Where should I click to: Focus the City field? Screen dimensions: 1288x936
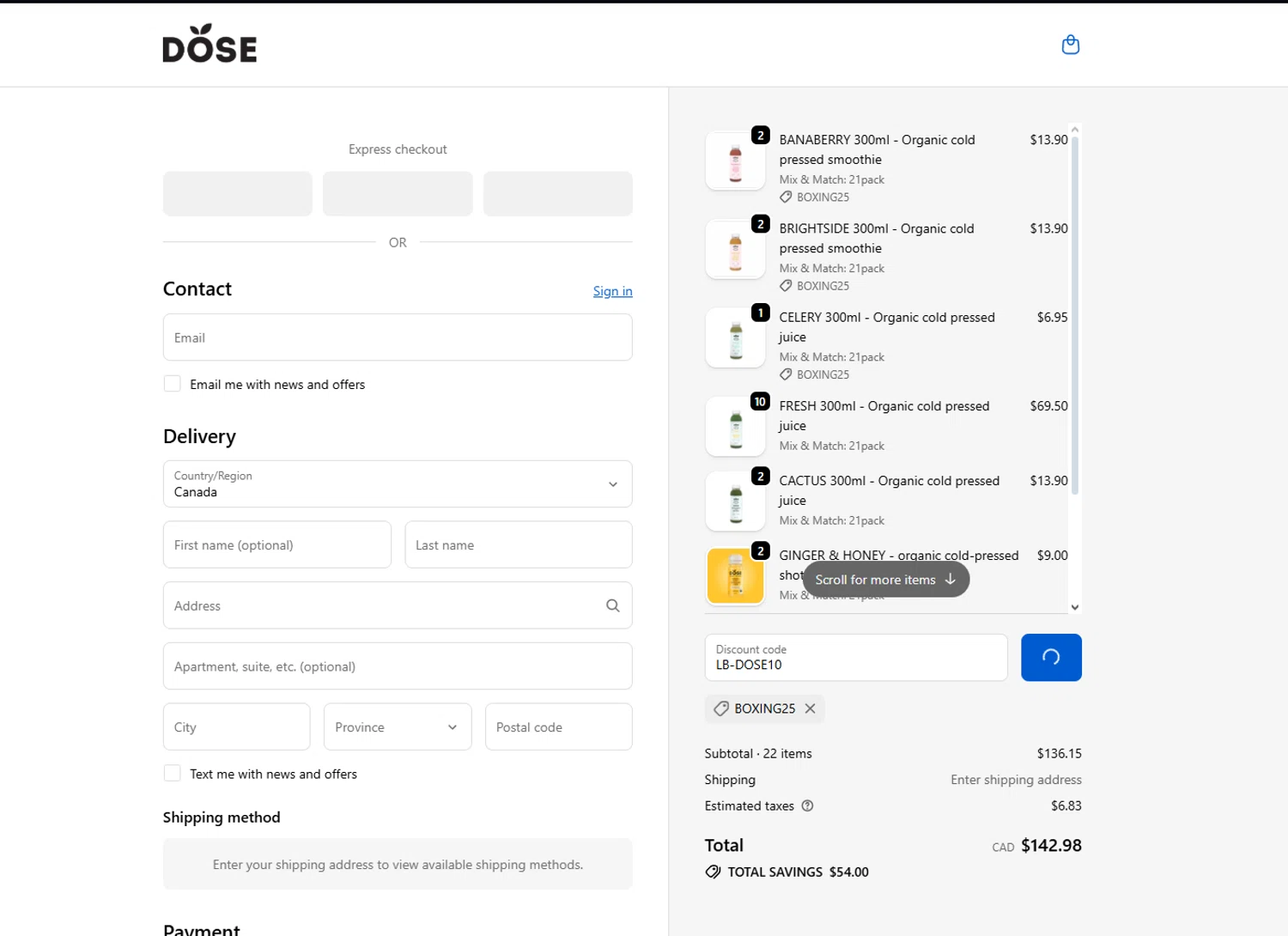pos(236,726)
